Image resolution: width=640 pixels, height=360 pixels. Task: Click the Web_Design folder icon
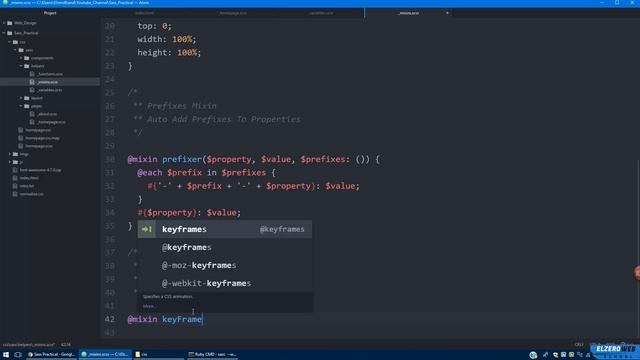pyautogui.click(x=10, y=23)
